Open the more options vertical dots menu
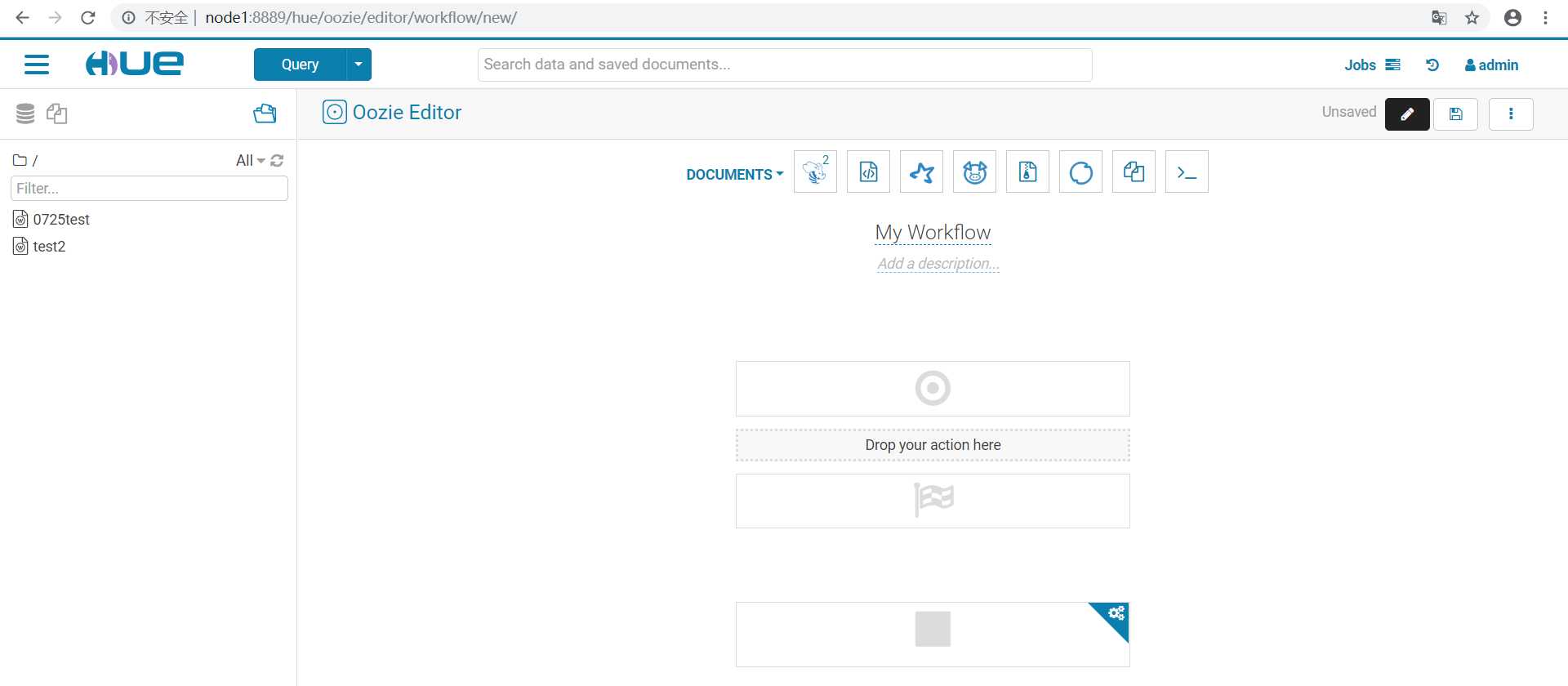The height and width of the screenshot is (686, 1568). pyautogui.click(x=1511, y=114)
